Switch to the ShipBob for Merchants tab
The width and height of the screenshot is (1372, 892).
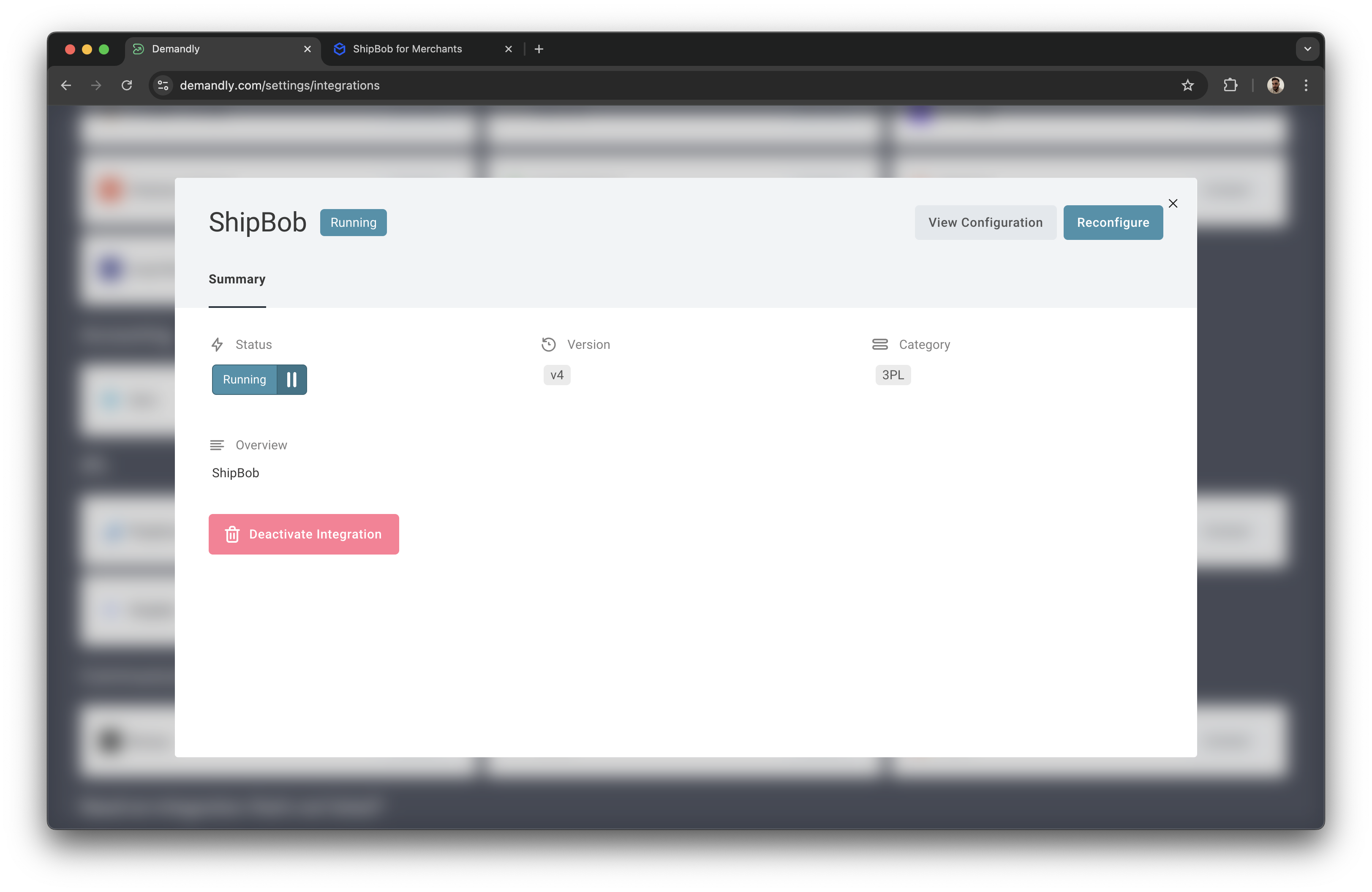tap(408, 49)
